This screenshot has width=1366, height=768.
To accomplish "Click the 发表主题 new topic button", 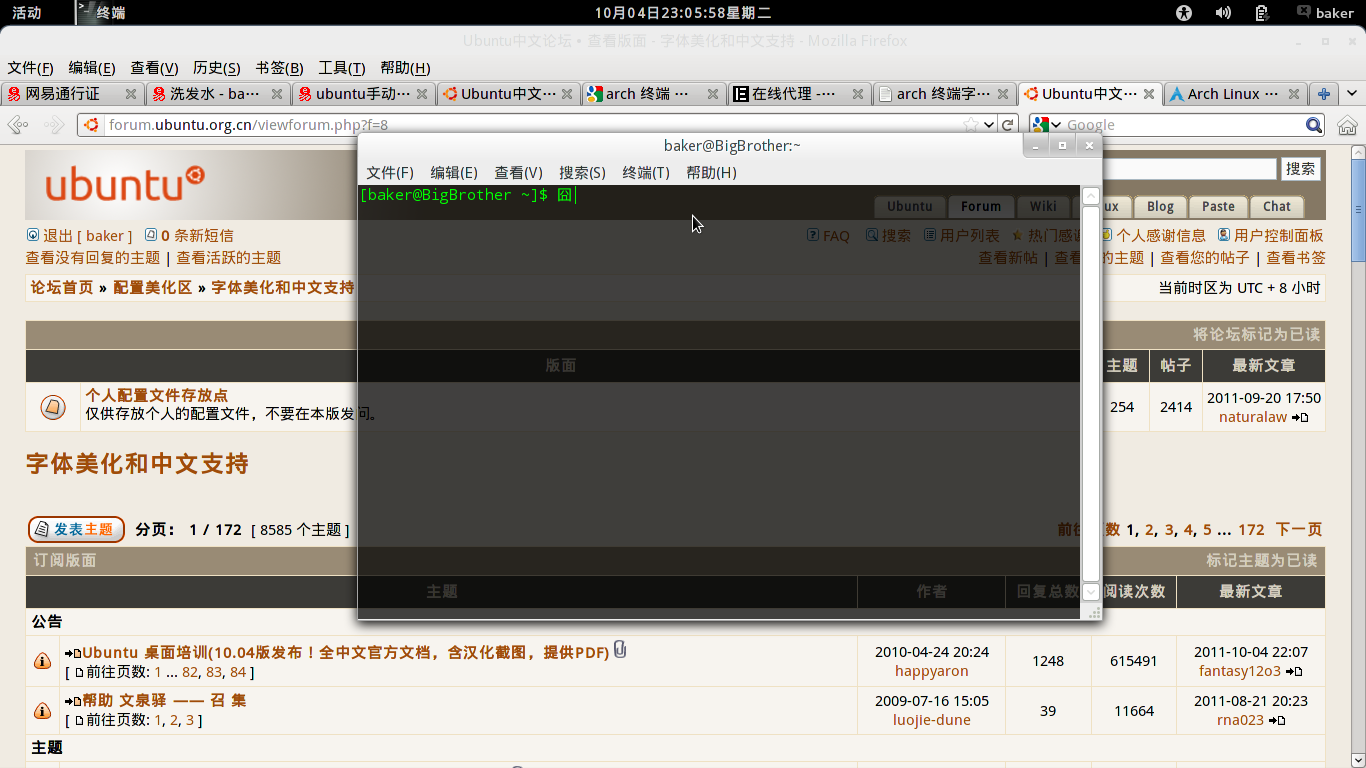I will (76, 529).
